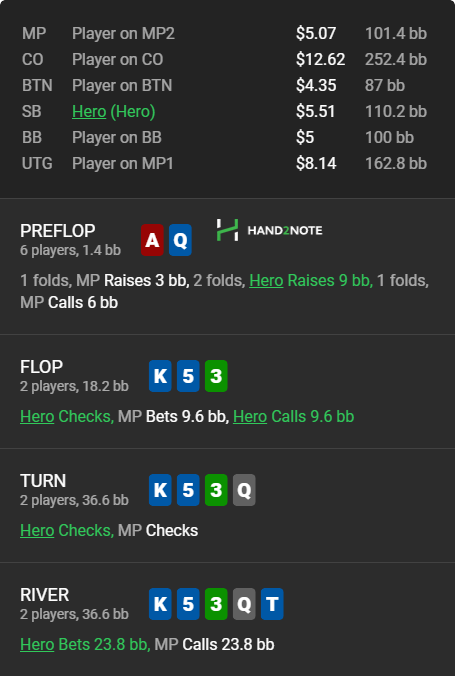
Task: Select the King card on the flop
Action: (x=160, y=376)
